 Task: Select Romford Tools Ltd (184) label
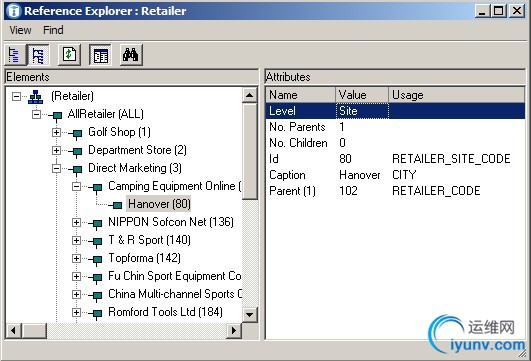tap(165, 312)
